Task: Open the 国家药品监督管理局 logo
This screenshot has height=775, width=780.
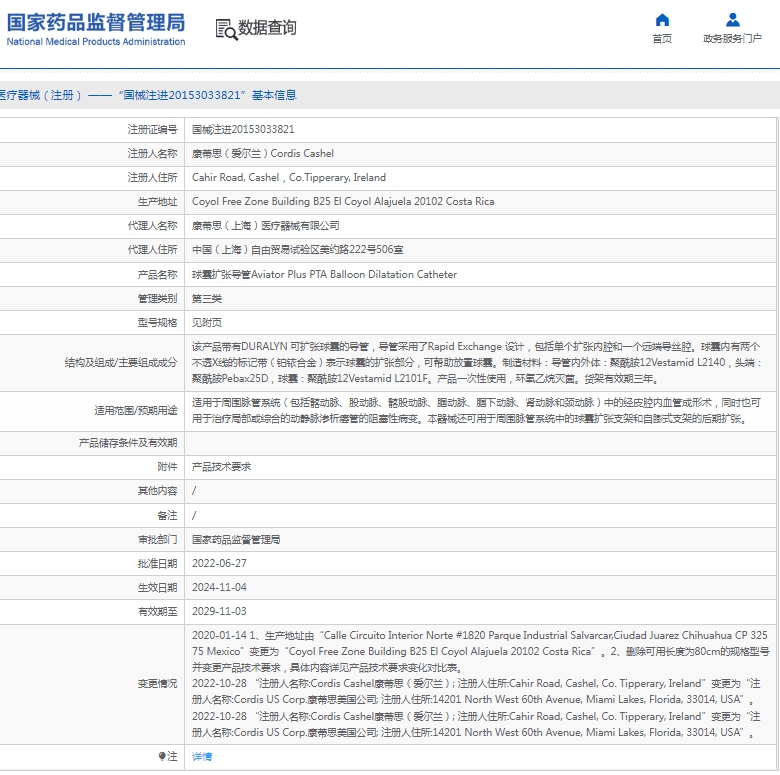Action: click(96, 29)
